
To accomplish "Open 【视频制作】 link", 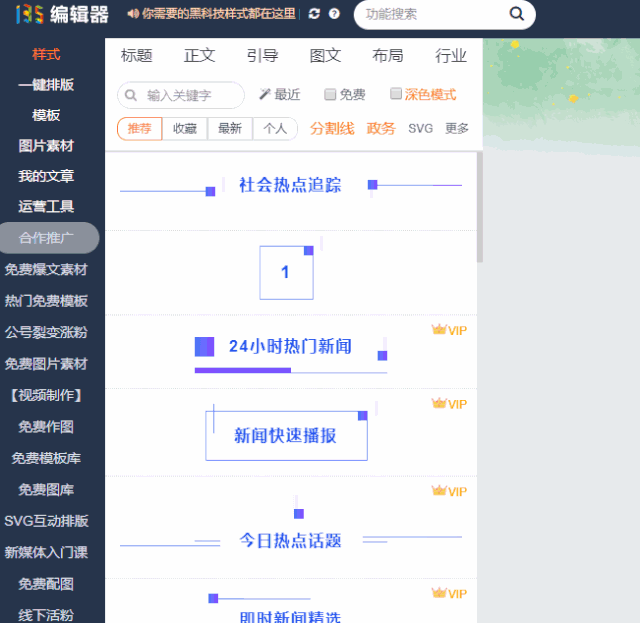I will (46, 395).
